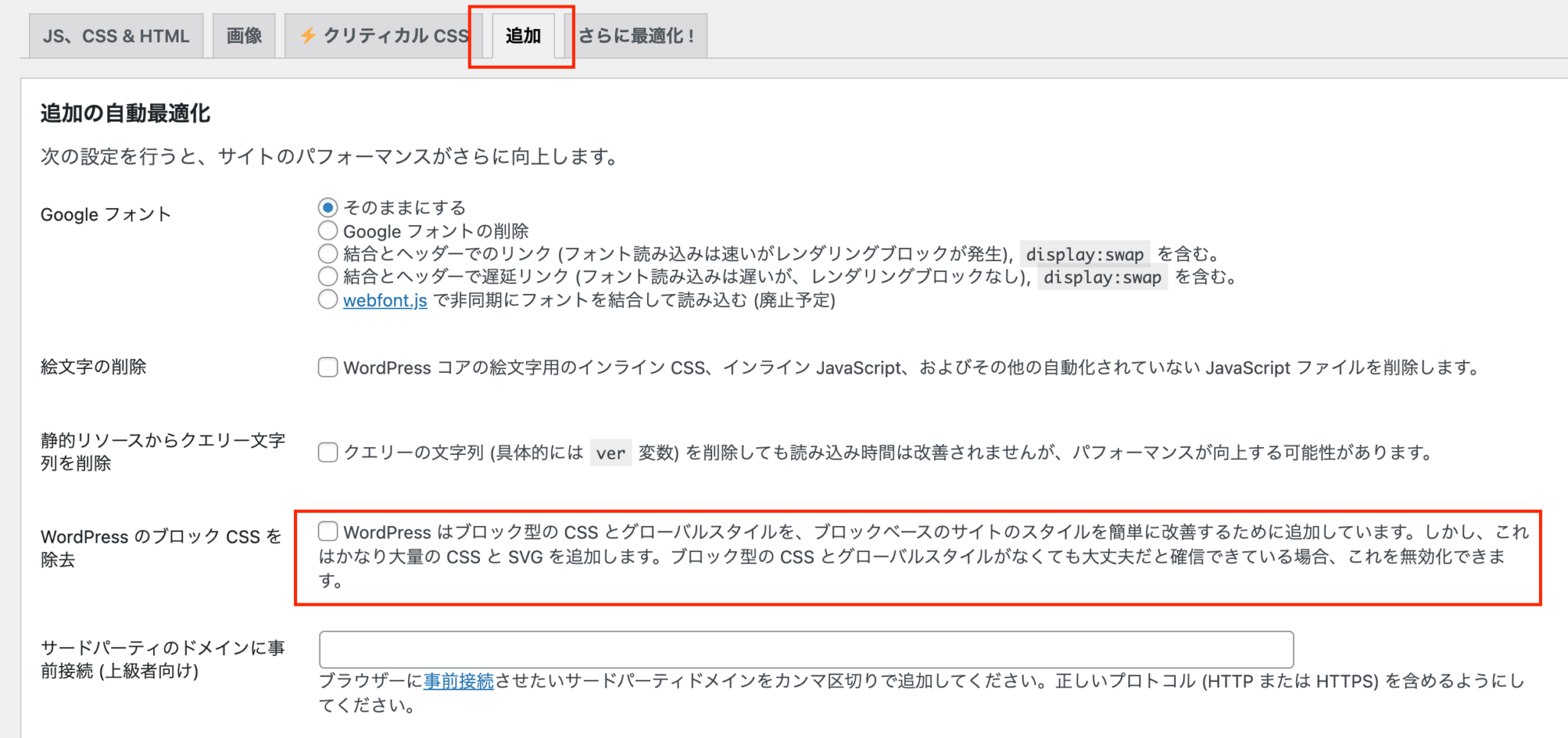Open the 画像 tab

pyautogui.click(x=243, y=34)
